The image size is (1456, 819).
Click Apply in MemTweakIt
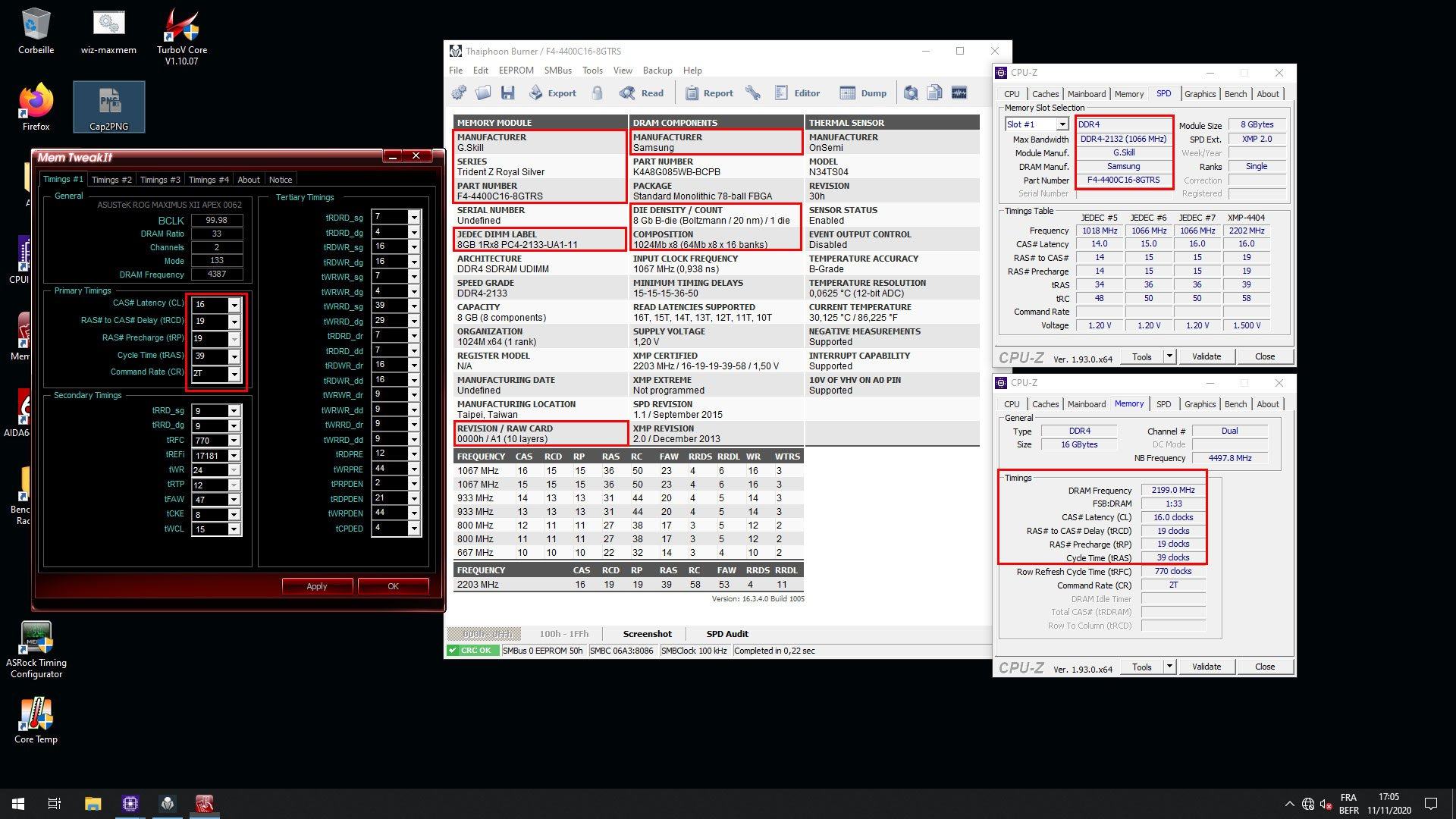[x=317, y=586]
